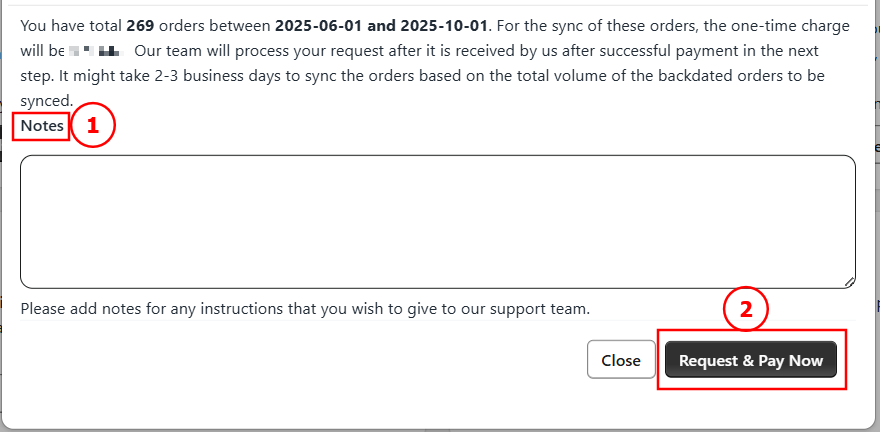Click the red circled number 1 marker

(93, 126)
